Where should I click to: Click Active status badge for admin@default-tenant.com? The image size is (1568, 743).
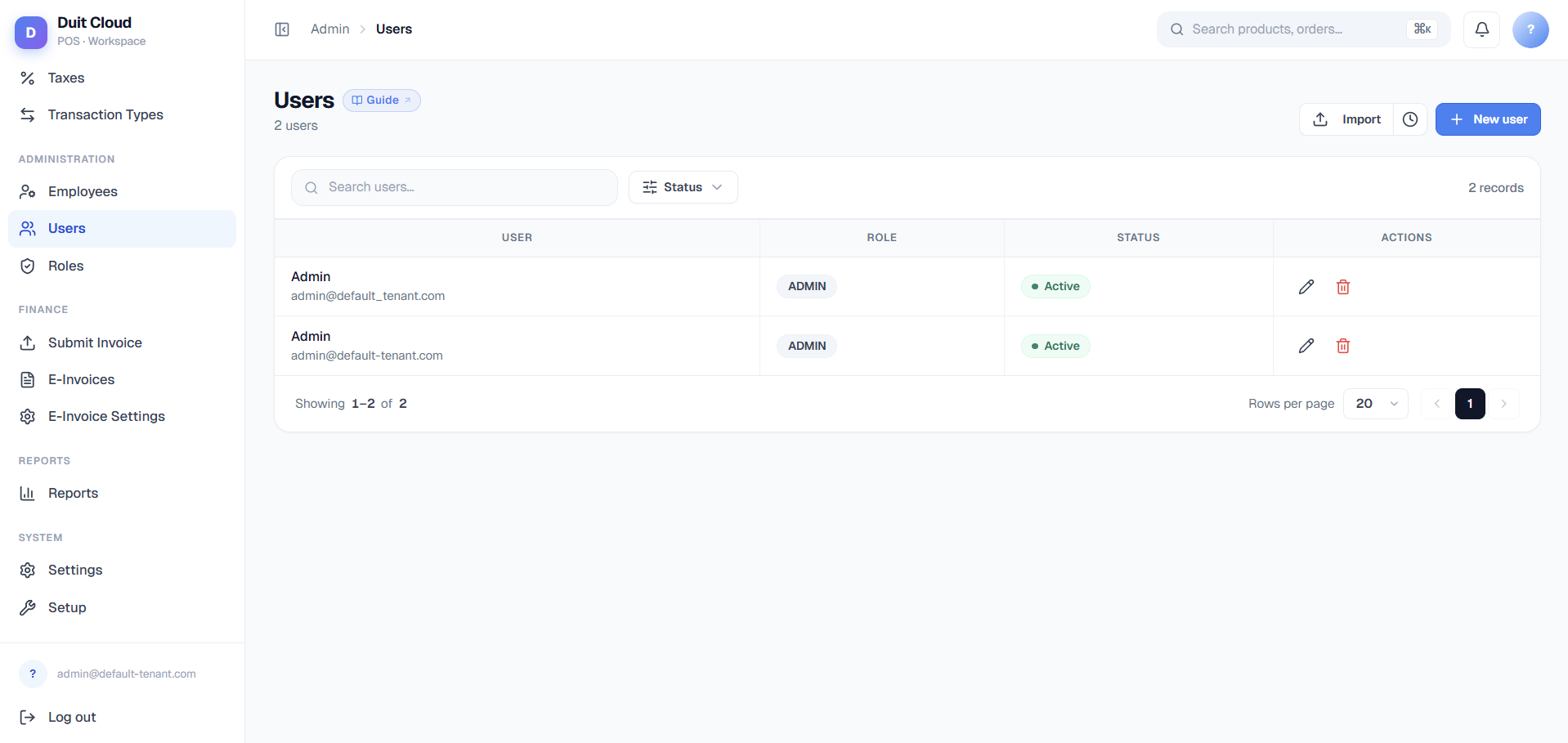tap(1055, 346)
